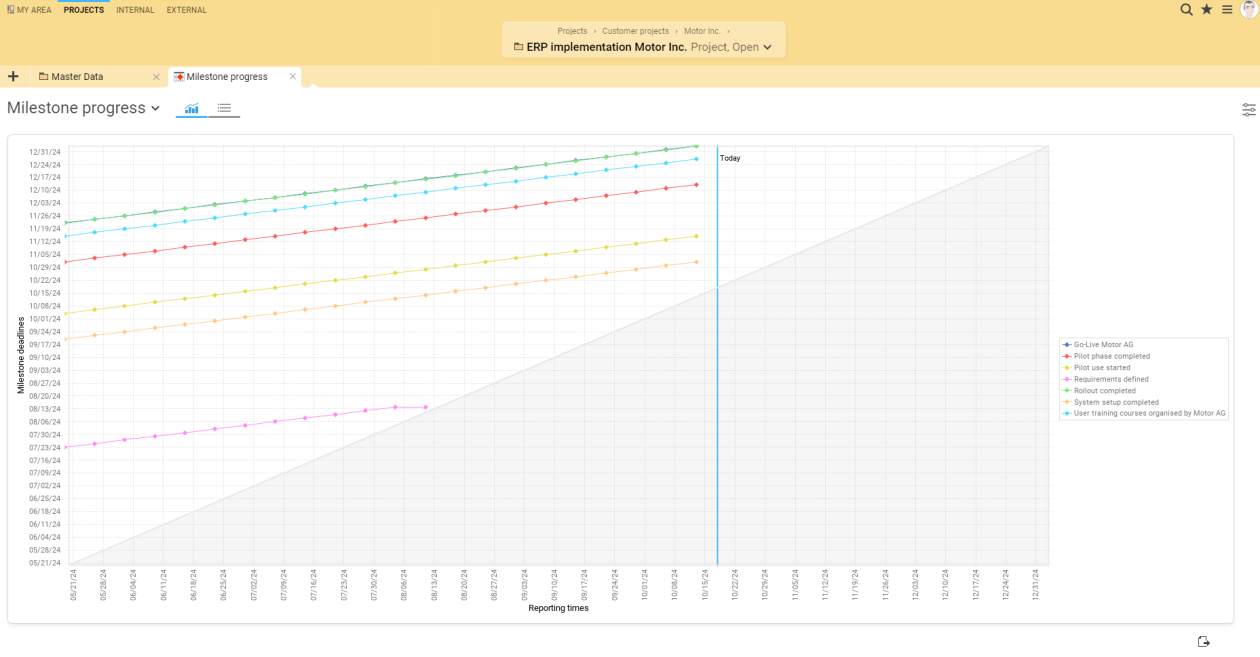This screenshot has height=657, width=1260.
Task: Click the export icon below the chart
Action: point(1203,641)
